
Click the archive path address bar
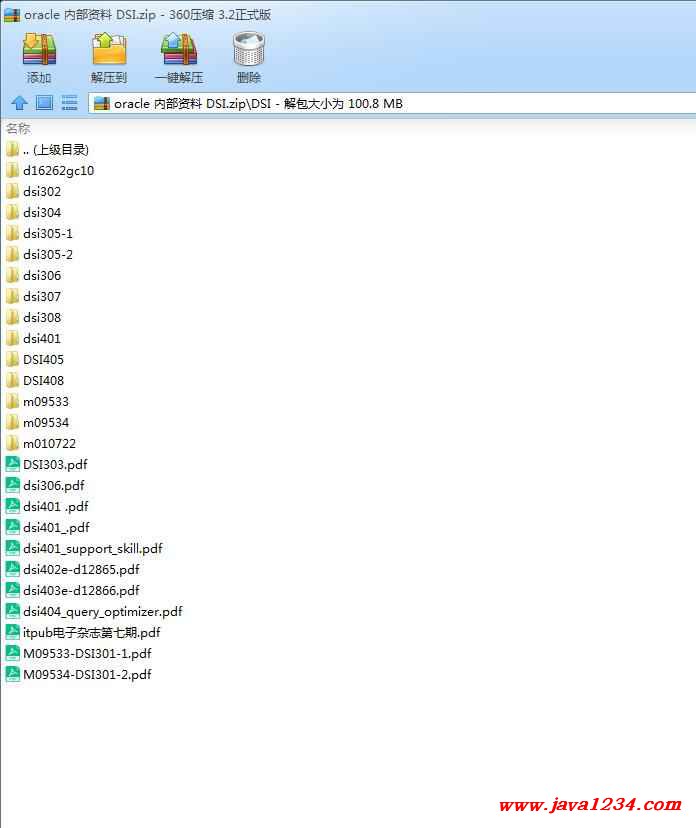pos(392,104)
